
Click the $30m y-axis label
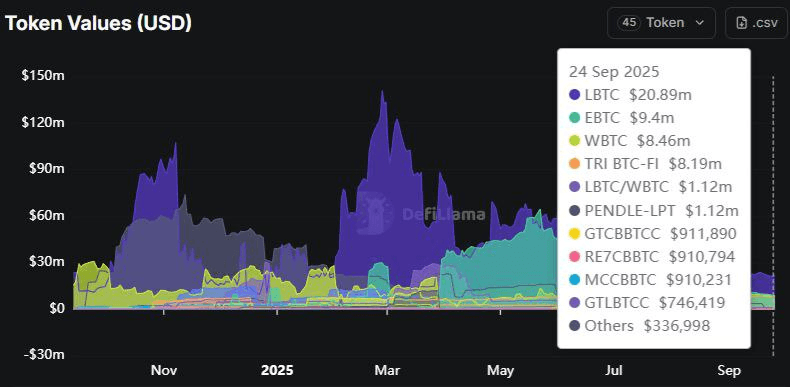point(46,262)
